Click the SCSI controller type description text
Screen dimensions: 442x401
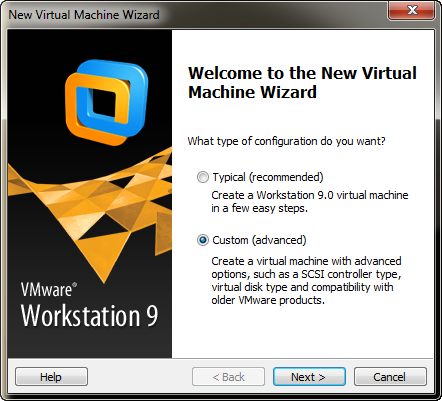(306, 280)
